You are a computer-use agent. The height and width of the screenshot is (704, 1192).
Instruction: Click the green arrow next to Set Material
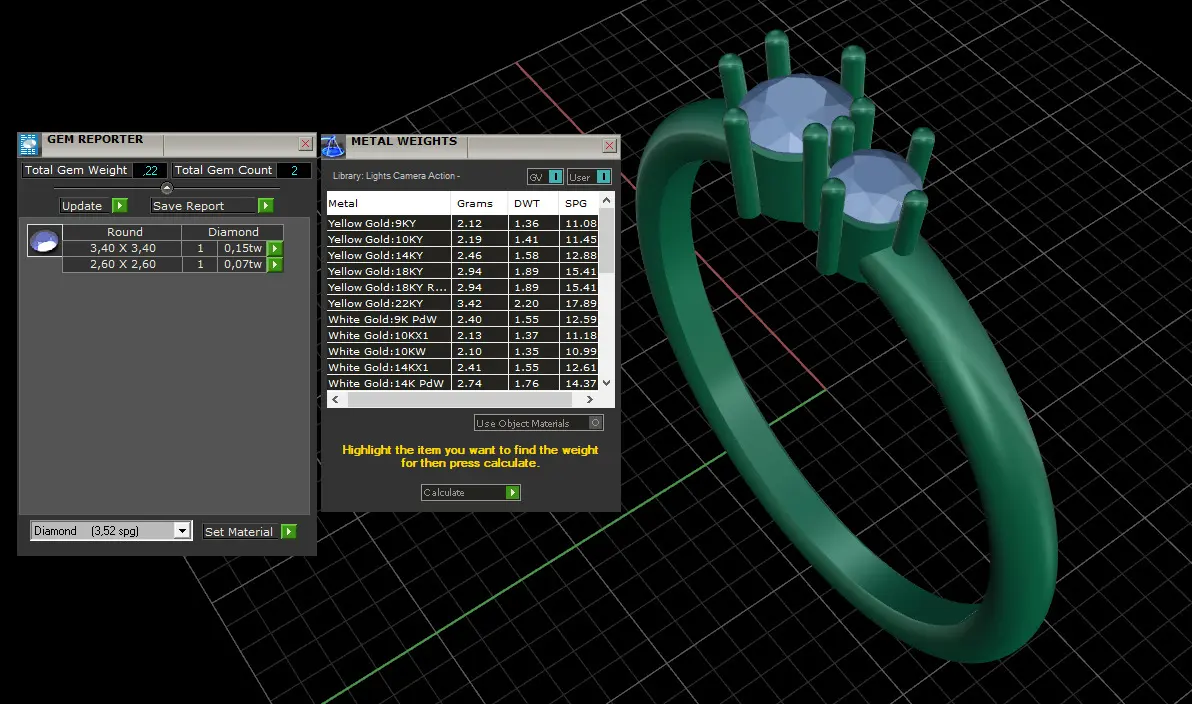click(289, 531)
